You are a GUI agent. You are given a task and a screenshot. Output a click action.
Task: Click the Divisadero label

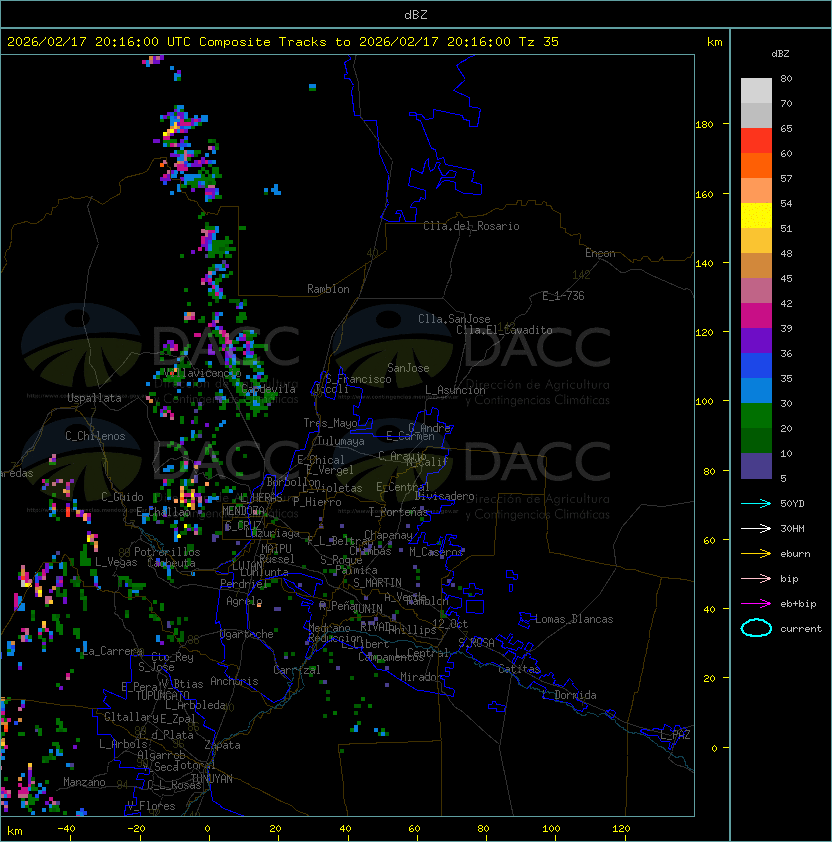pyautogui.click(x=444, y=496)
